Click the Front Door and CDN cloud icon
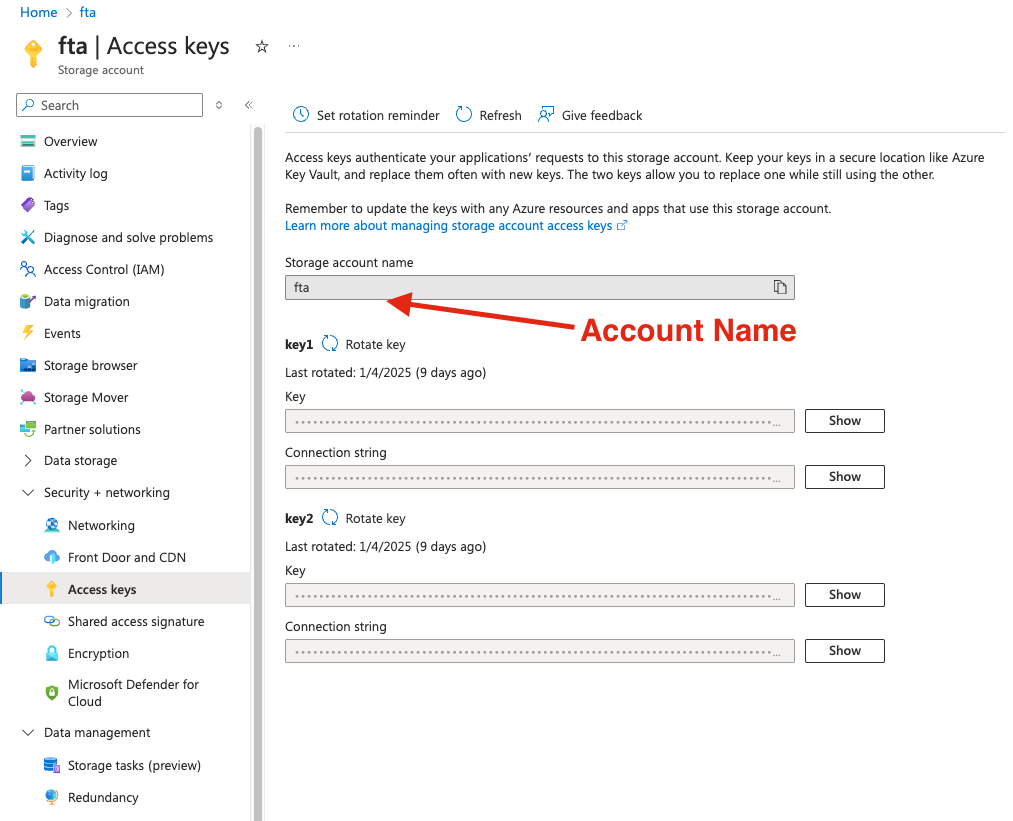The width and height of the screenshot is (1013, 821). [x=52, y=557]
